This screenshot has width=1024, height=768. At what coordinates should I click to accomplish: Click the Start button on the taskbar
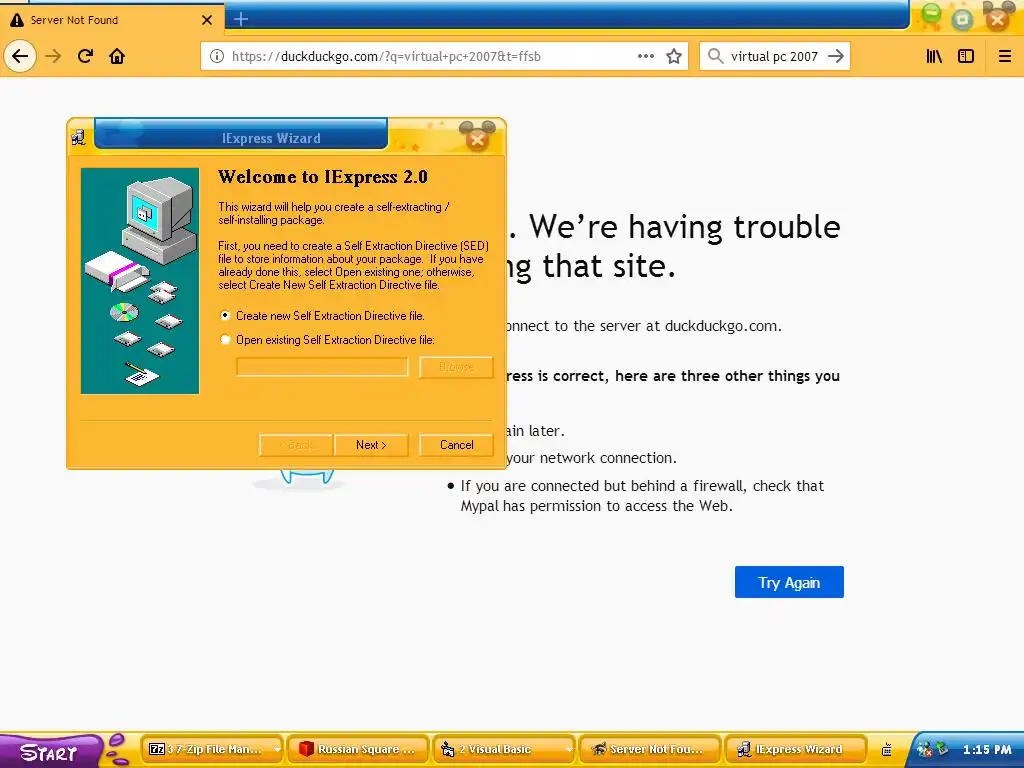pyautogui.click(x=51, y=751)
